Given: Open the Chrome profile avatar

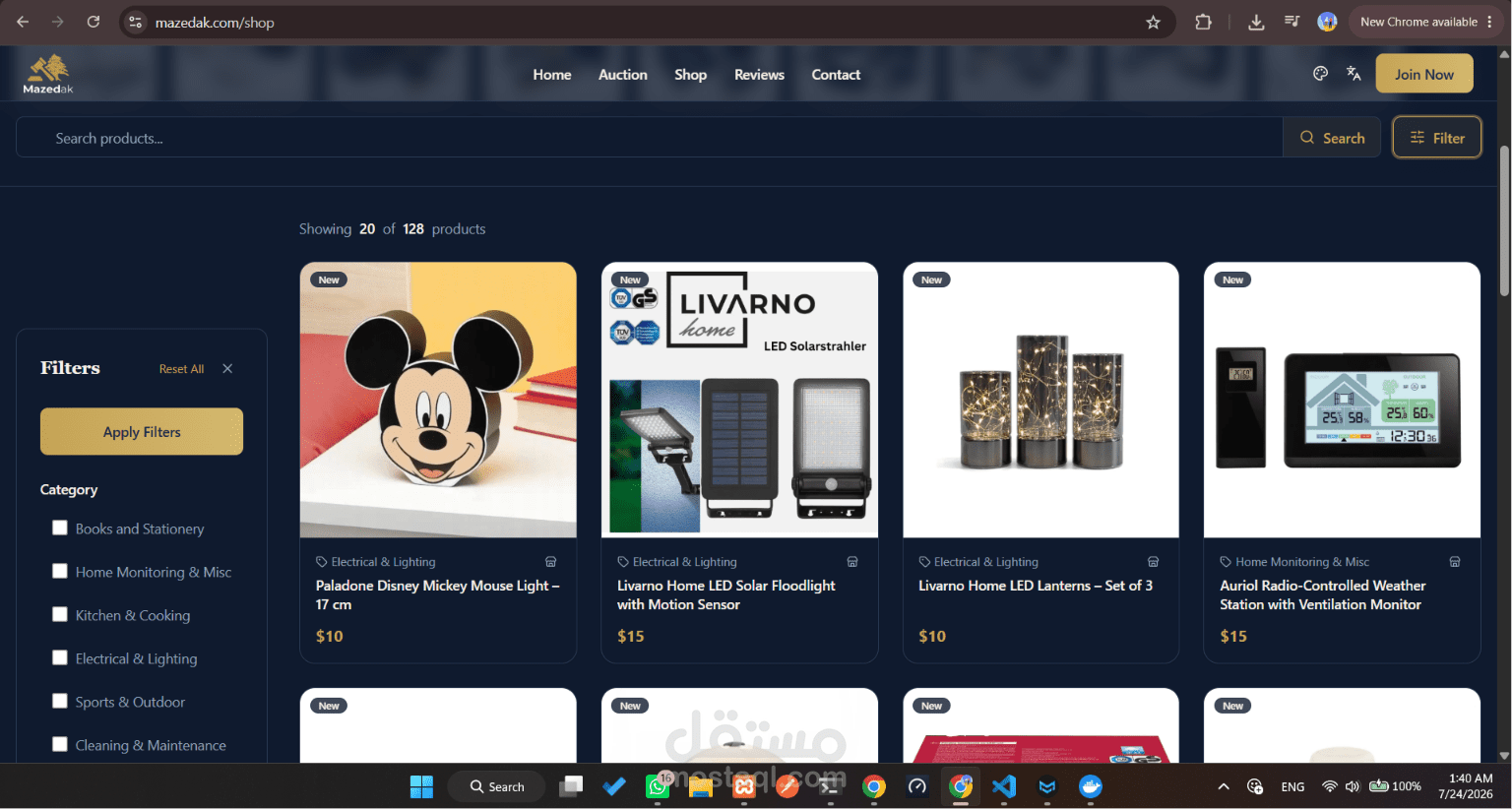Looking at the screenshot, I should (x=1327, y=22).
